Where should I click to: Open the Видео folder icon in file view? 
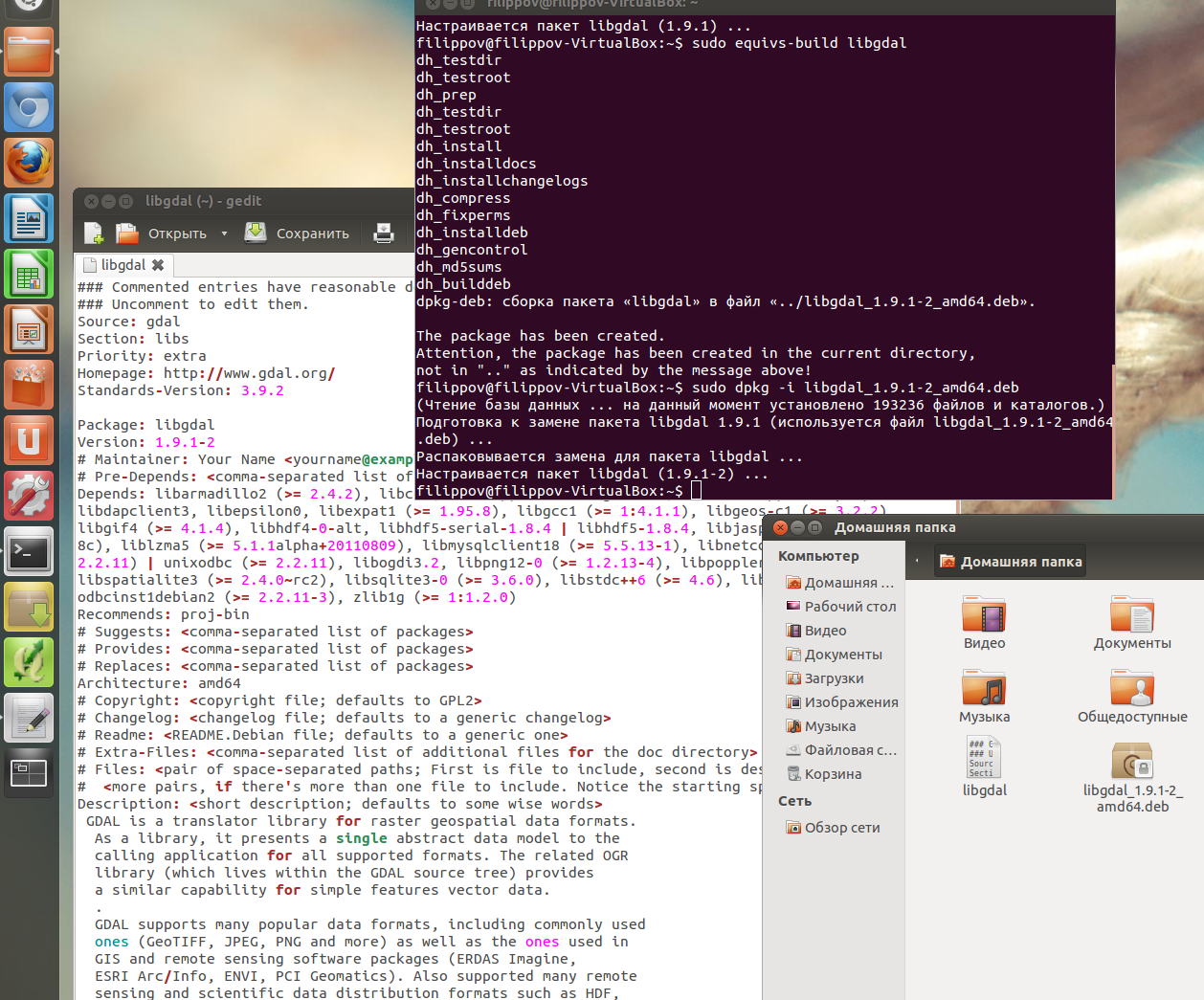(x=984, y=615)
